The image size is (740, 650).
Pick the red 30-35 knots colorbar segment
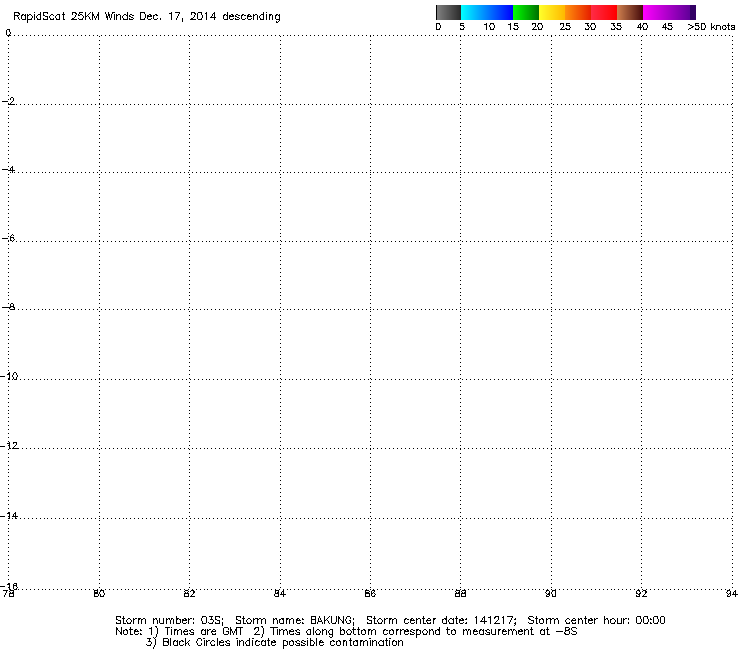[604, 12]
